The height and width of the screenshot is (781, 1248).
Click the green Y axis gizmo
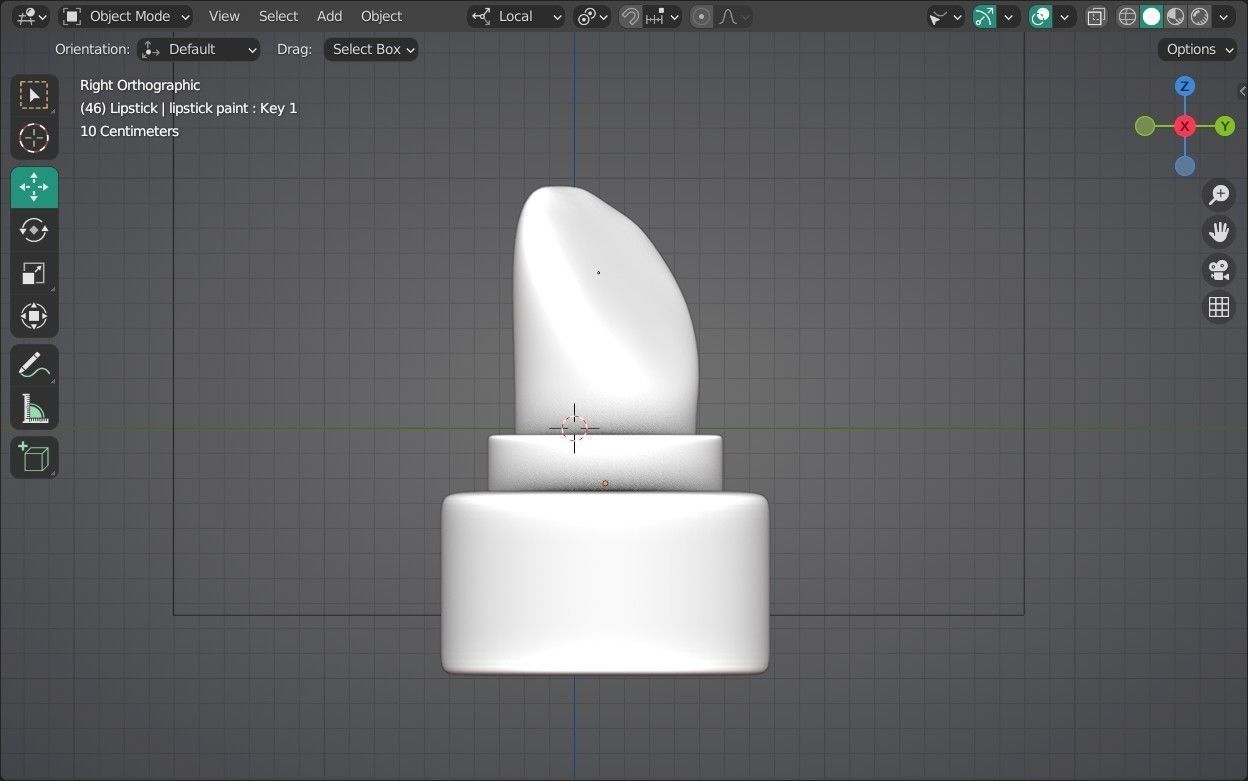(x=1225, y=126)
